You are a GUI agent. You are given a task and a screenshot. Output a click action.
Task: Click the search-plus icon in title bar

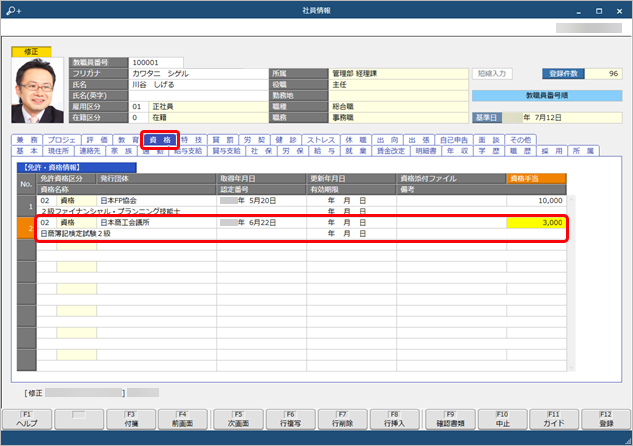pos(12,9)
